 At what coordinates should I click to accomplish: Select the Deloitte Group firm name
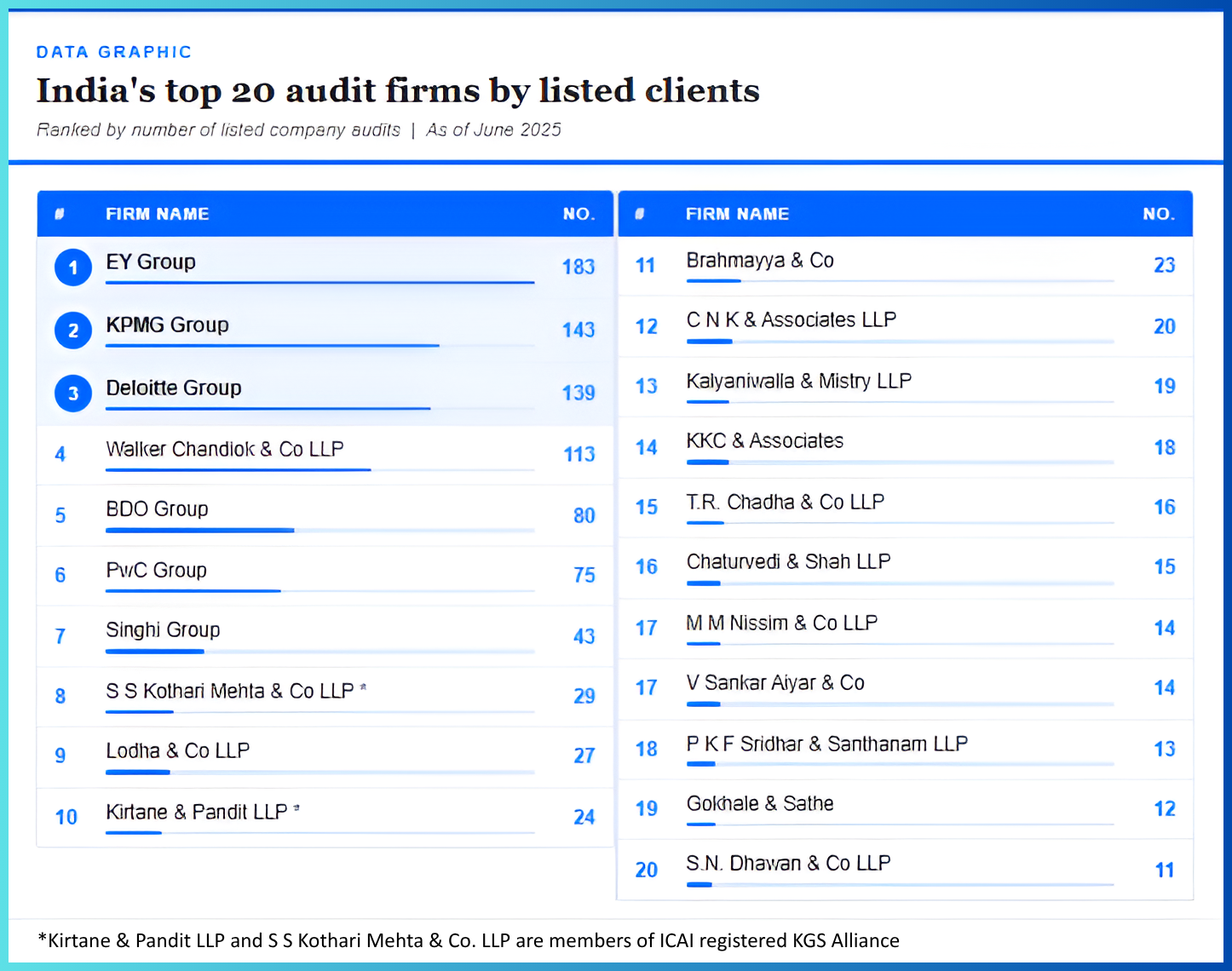(174, 388)
